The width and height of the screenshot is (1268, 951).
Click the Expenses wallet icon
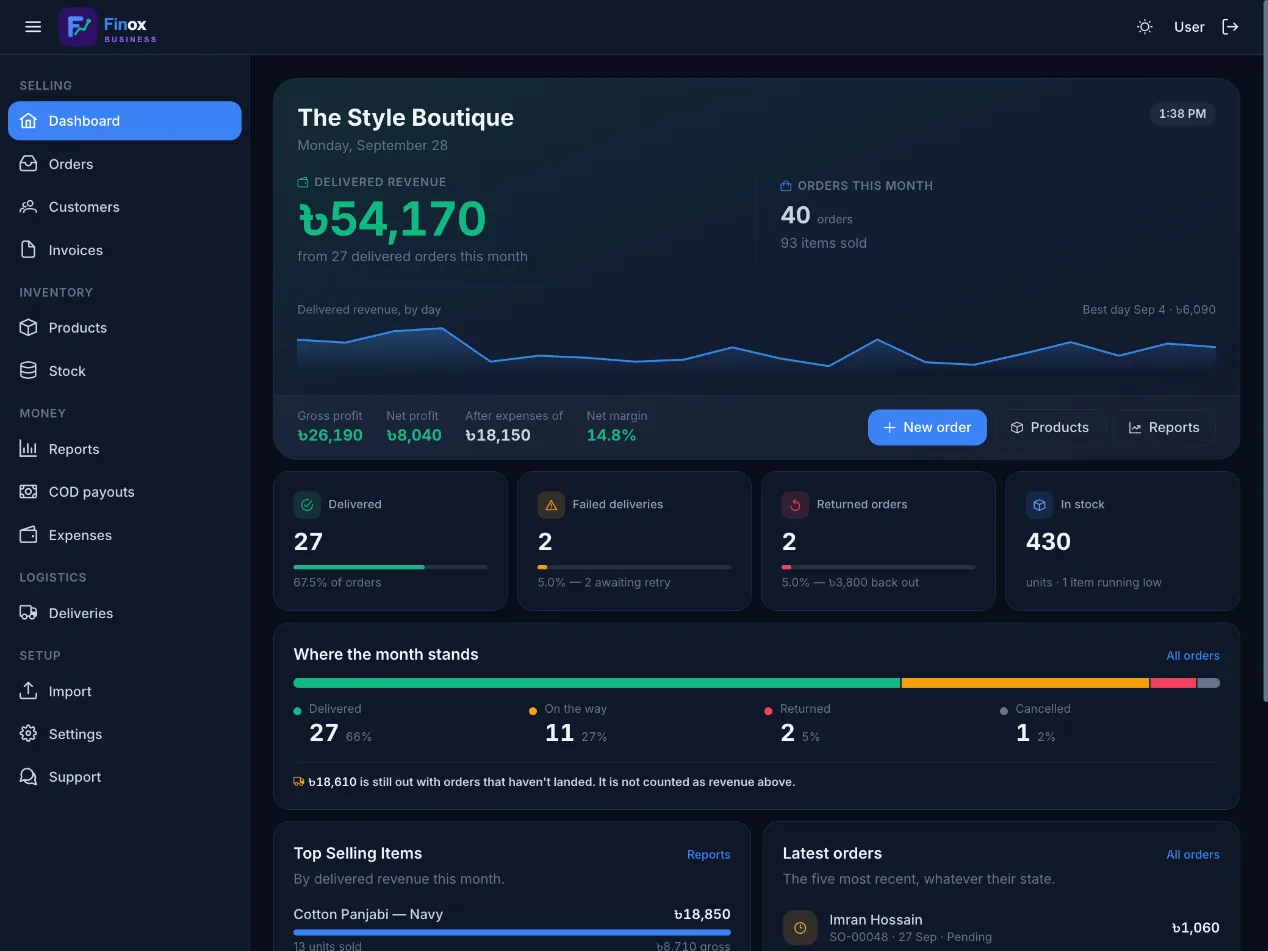(29, 535)
